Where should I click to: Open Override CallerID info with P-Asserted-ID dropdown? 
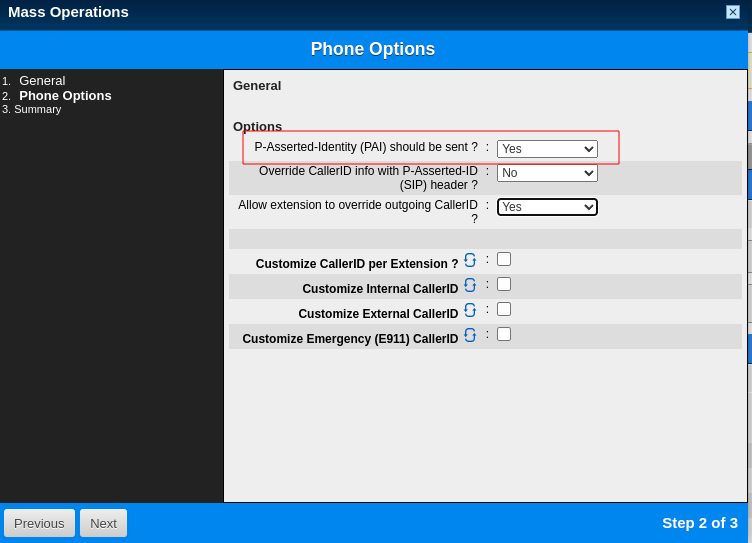[547, 173]
